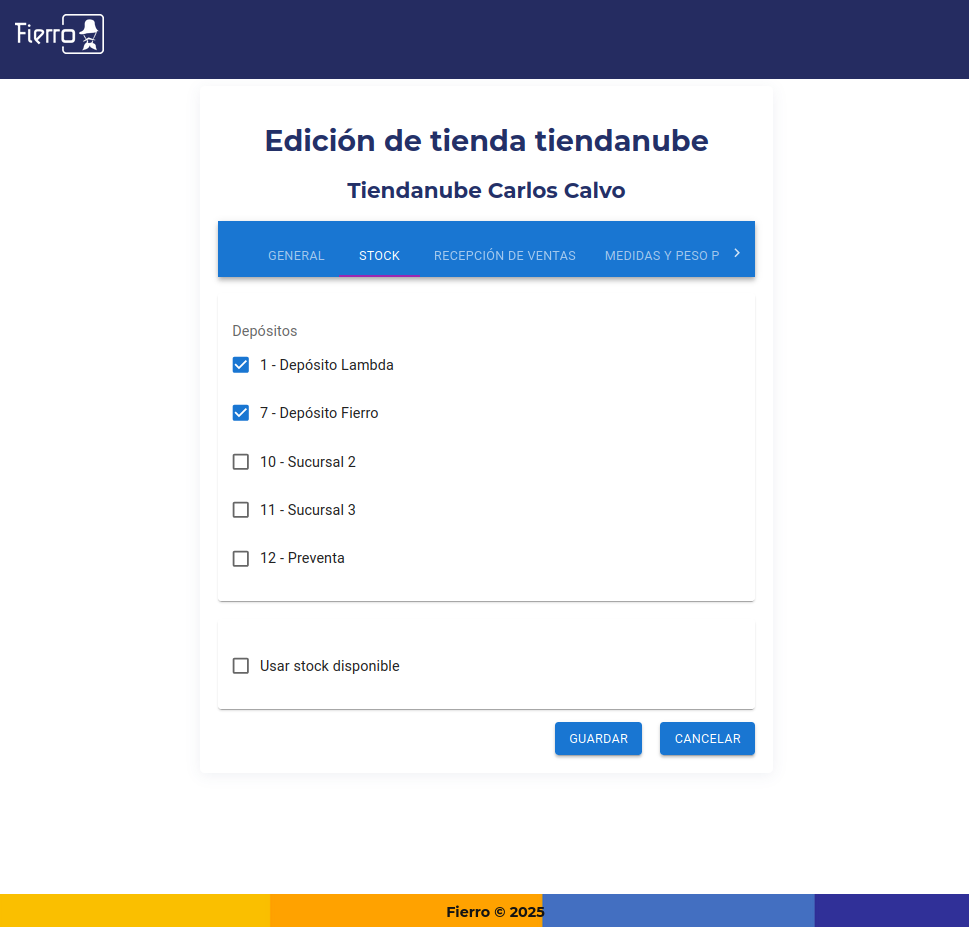Click the Fierro © 2025 footer text
The width and height of the screenshot is (969, 927).
495,912
